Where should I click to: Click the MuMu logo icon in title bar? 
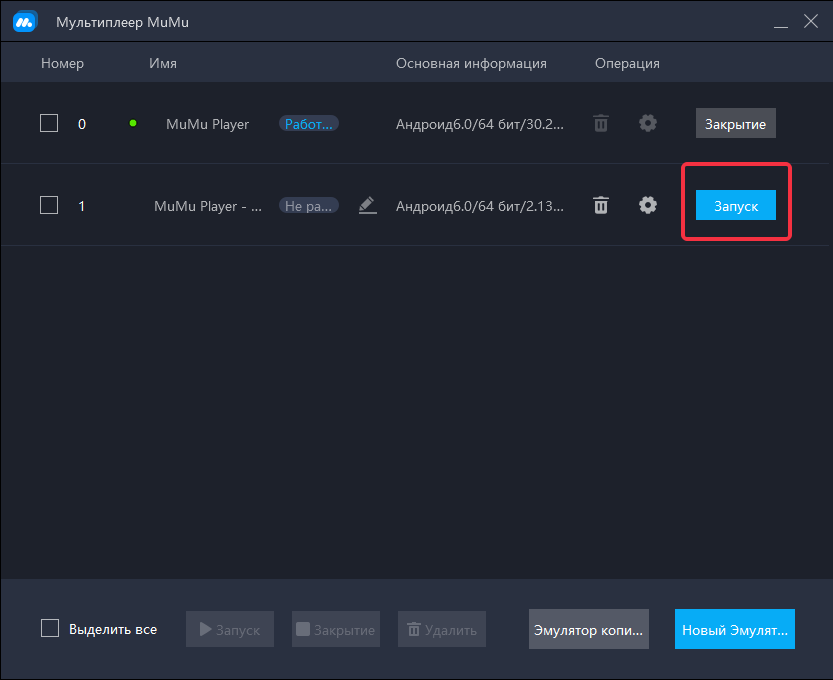24,22
